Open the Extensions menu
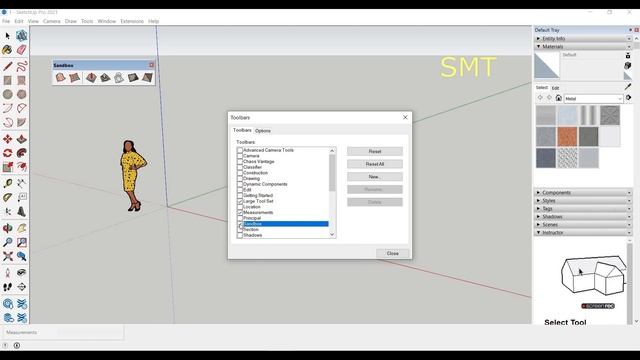This screenshot has height=360, width=640. click(132, 21)
